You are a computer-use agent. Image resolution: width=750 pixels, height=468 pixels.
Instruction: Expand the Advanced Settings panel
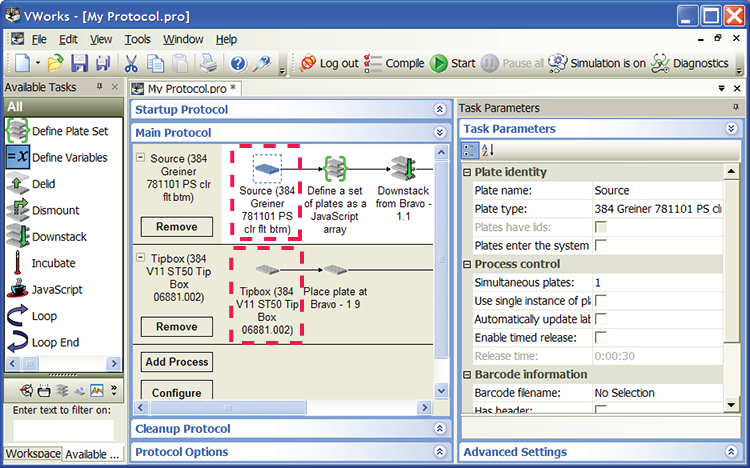coord(731,453)
